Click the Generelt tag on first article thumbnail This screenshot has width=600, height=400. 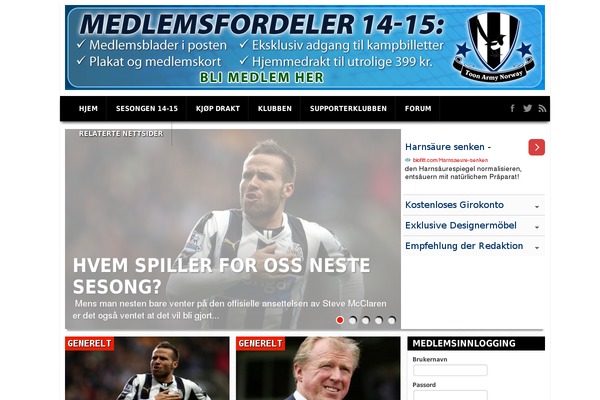tap(89, 343)
